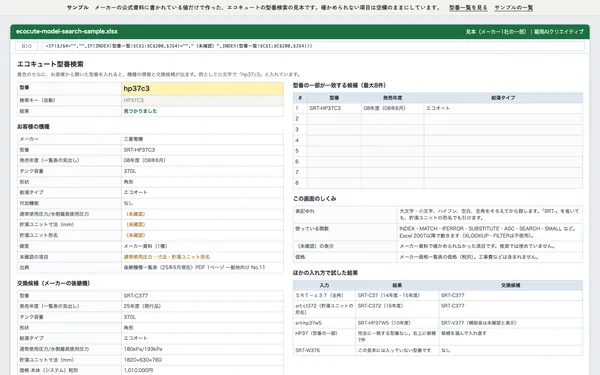Select the search key value HP37C3

[202, 100]
